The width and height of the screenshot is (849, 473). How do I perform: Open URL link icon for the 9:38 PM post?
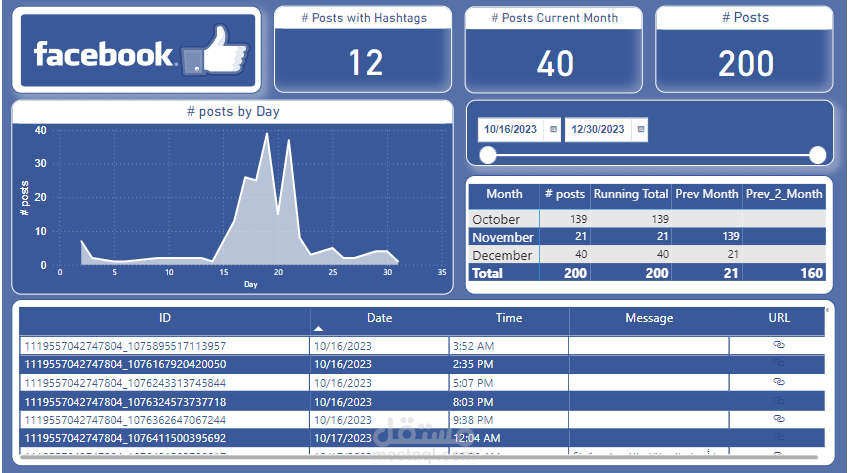(x=779, y=419)
